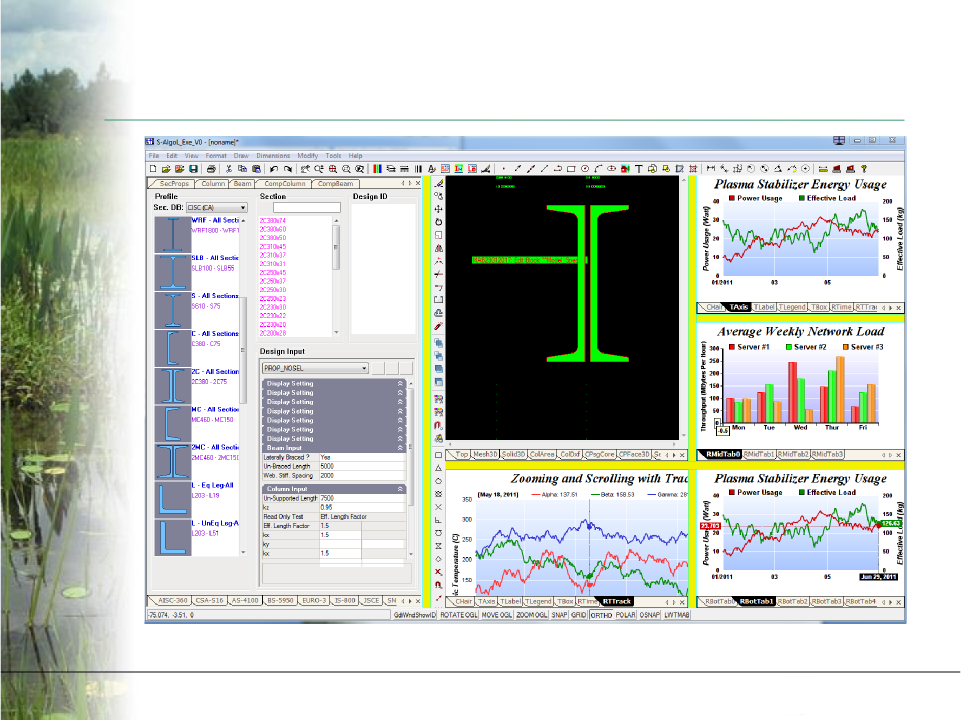The width and height of the screenshot is (961, 720).
Task: Toggle ZOOM OGL in status bar
Action: [x=531, y=615]
